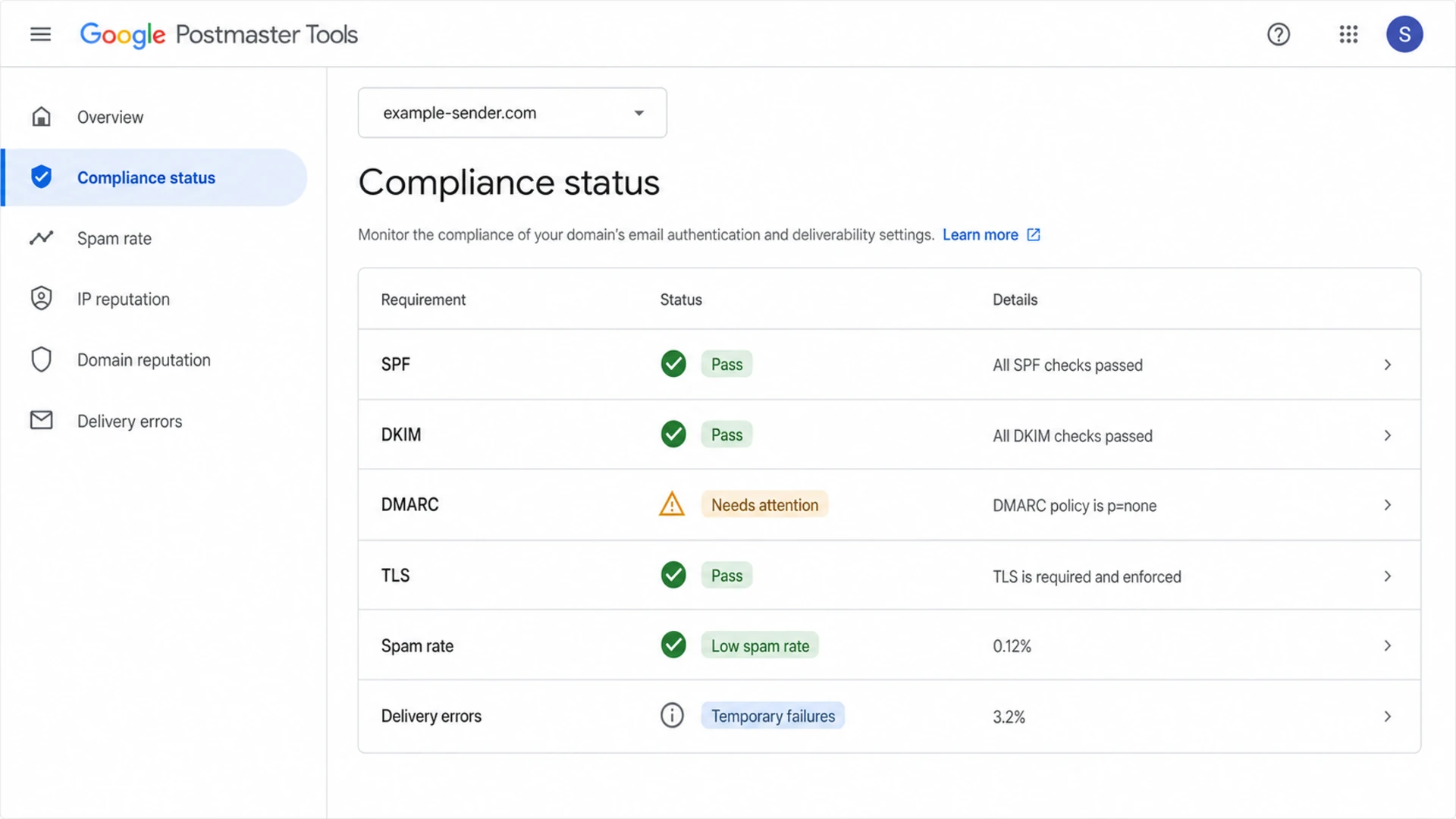The height and width of the screenshot is (819, 1456).
Task: Click the IP reputation shield icon
Action: (41, 298)
